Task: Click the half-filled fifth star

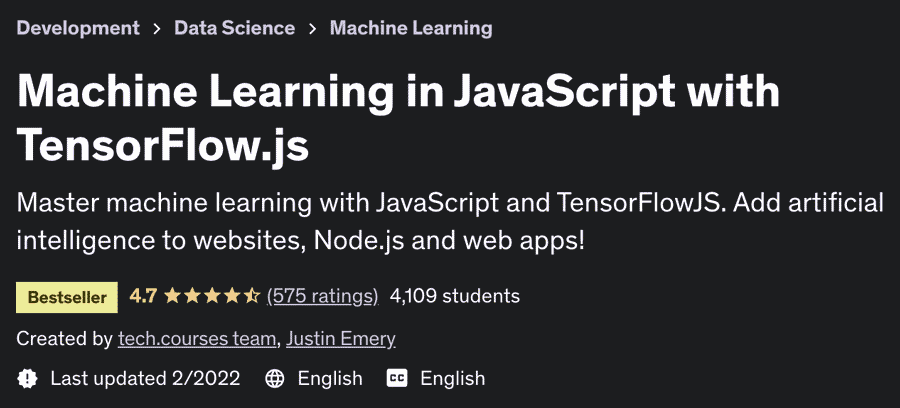Action: (252, 296)
